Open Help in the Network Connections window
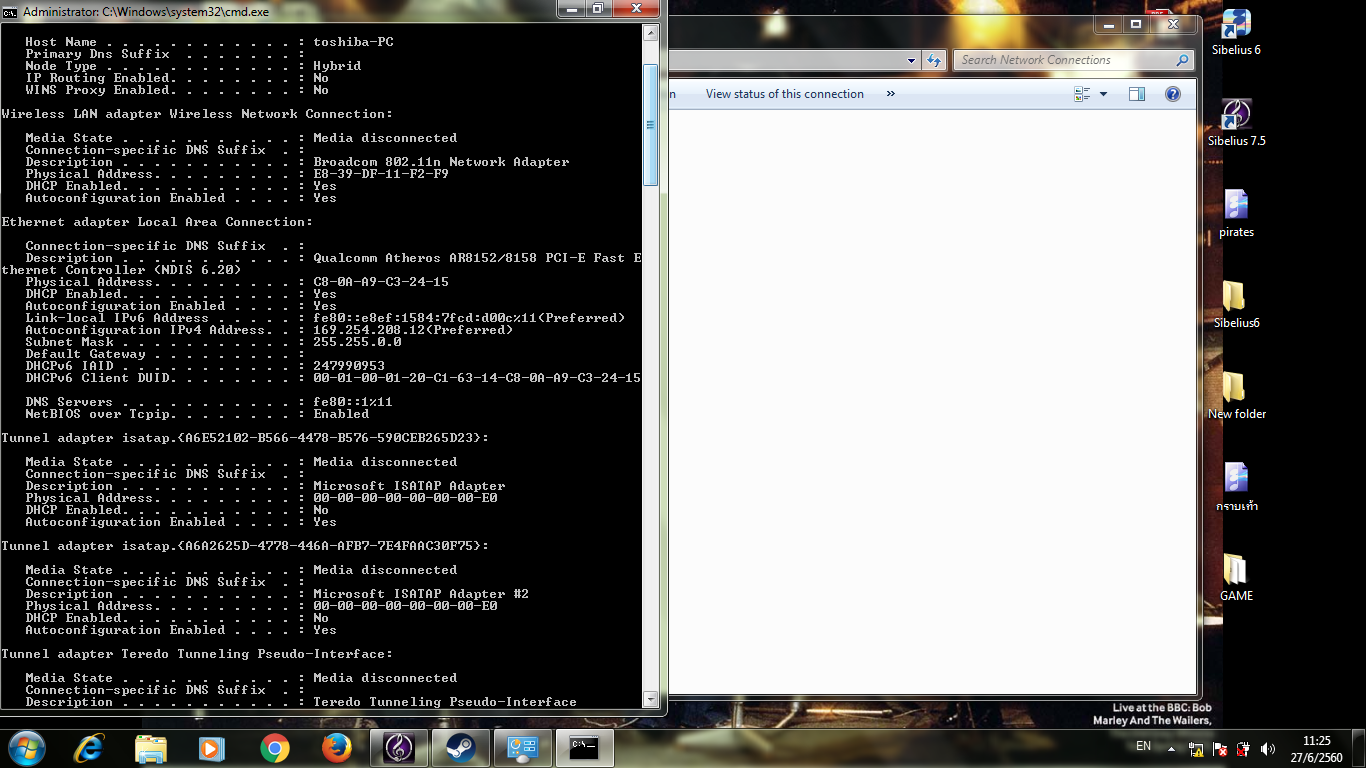Screen dimensions: 1366x768 1173,94
